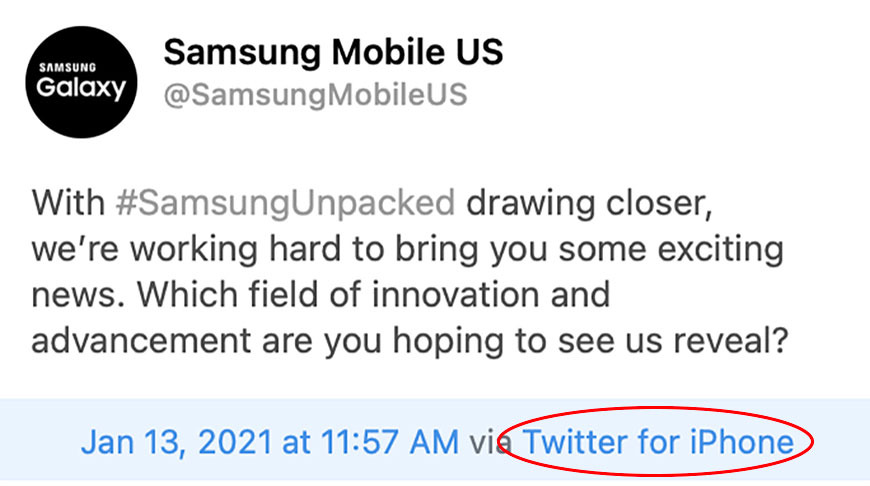Click the word 'With' starting the tweet

coord(68,203)
